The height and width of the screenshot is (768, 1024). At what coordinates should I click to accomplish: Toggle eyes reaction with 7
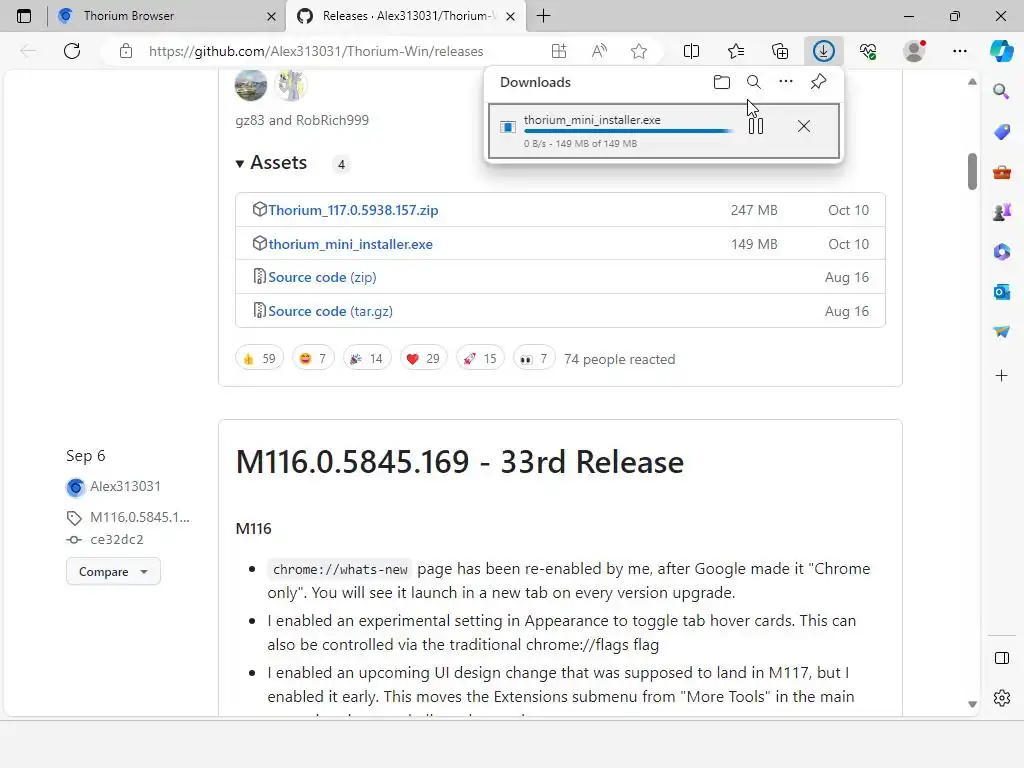[534, 359]
